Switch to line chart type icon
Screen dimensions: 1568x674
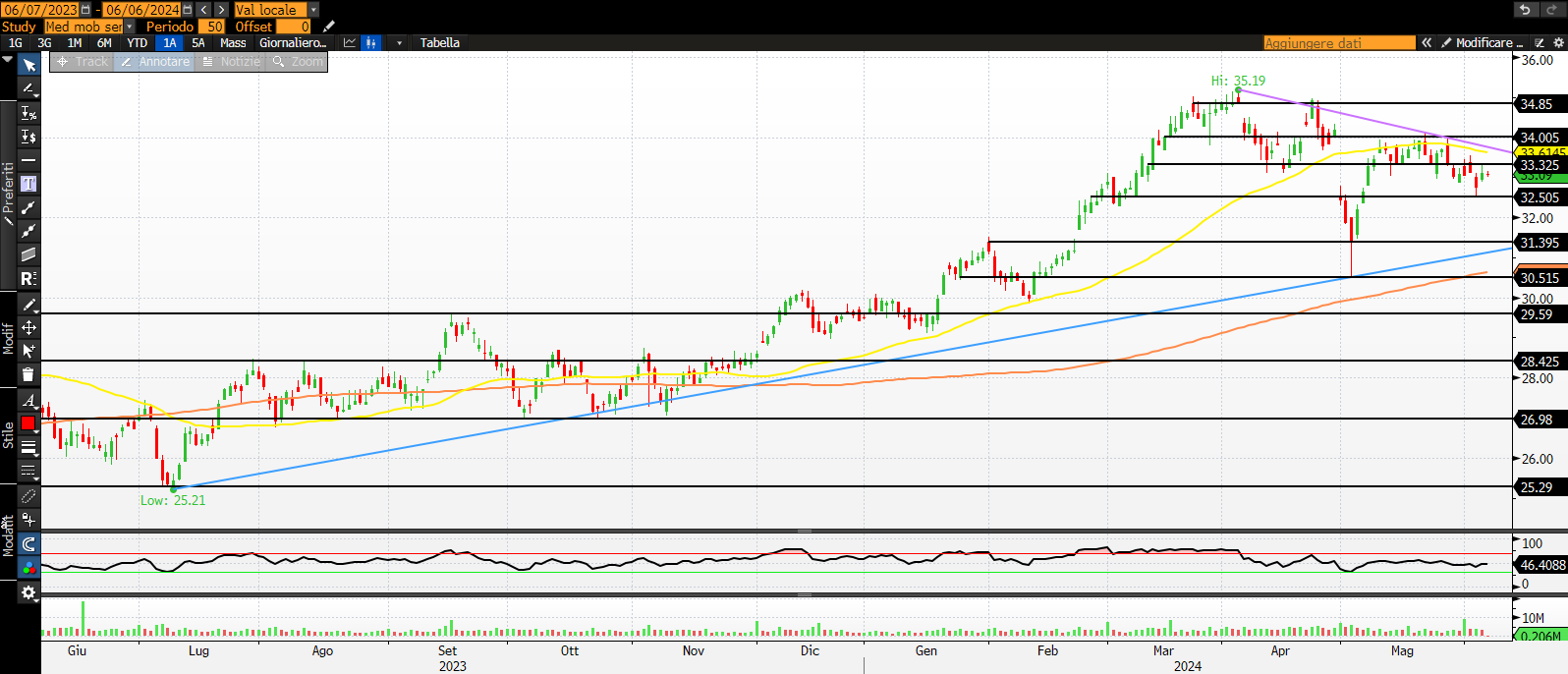[x=350, y=43]
